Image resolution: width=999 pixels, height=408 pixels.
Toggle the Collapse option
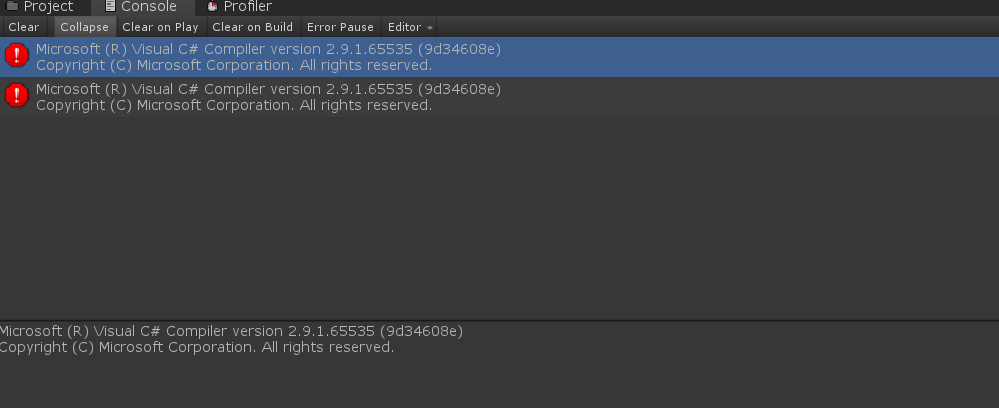[x=84, y=27]
